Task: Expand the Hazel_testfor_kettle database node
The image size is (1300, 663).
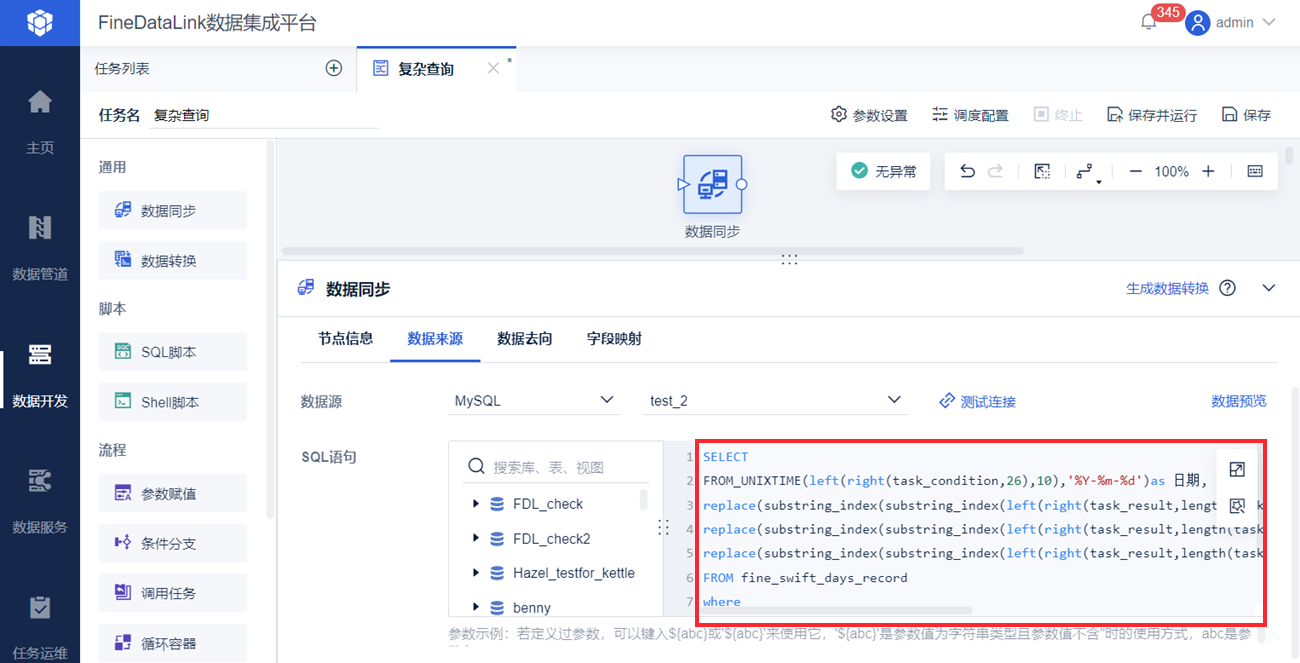Action: tap(475, 573)
